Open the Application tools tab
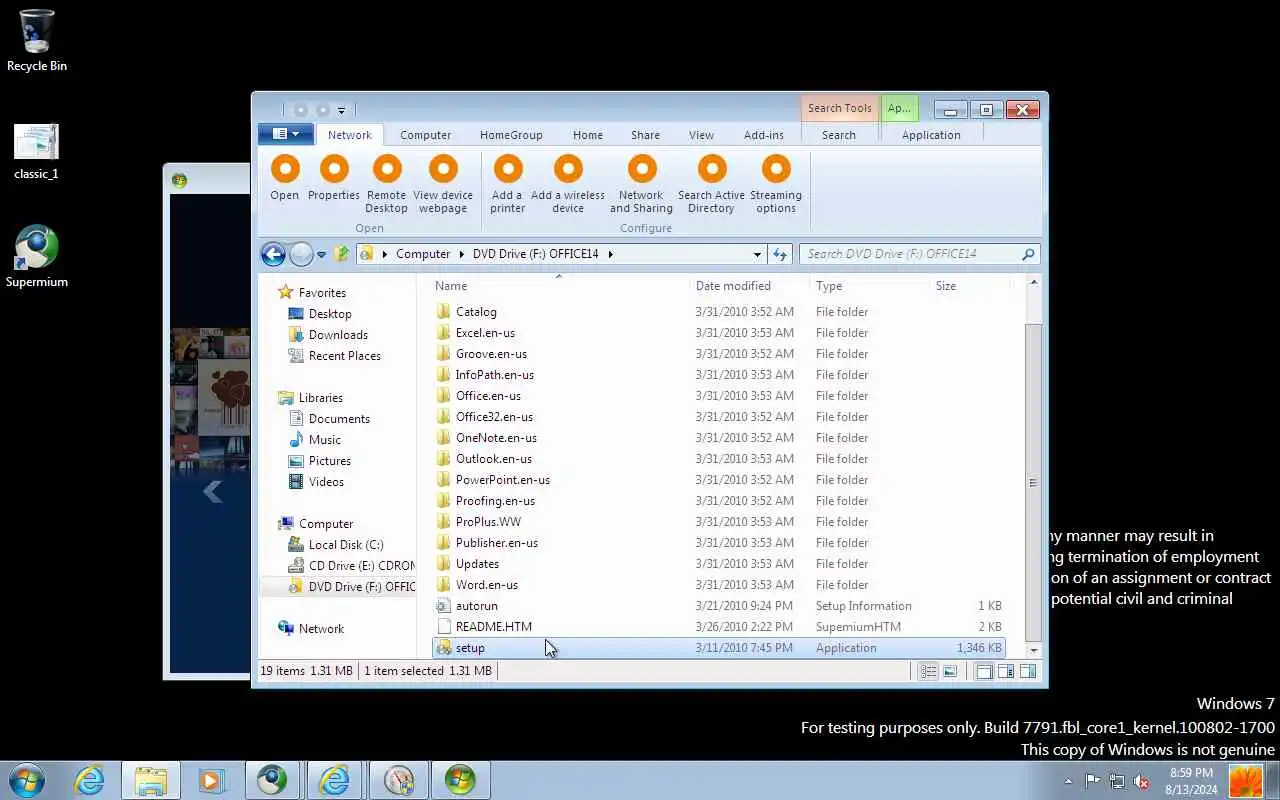 tap(931, 135)
